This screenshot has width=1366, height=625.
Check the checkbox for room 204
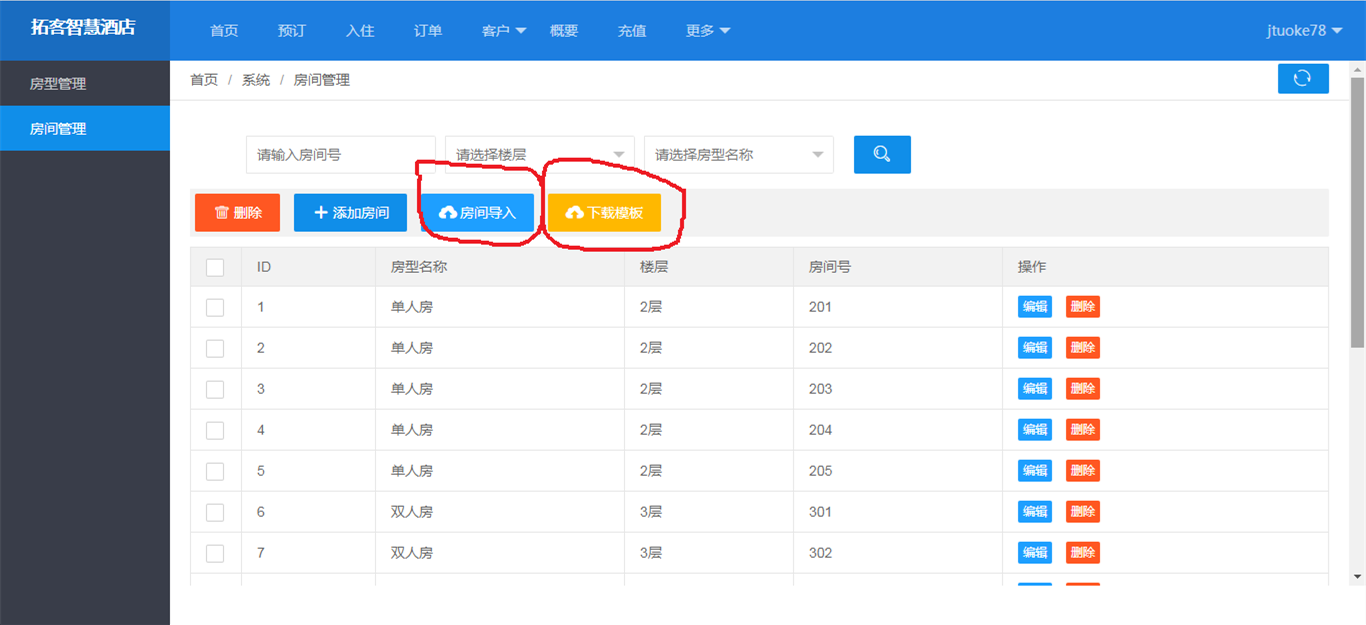click(x=215, y=430)
